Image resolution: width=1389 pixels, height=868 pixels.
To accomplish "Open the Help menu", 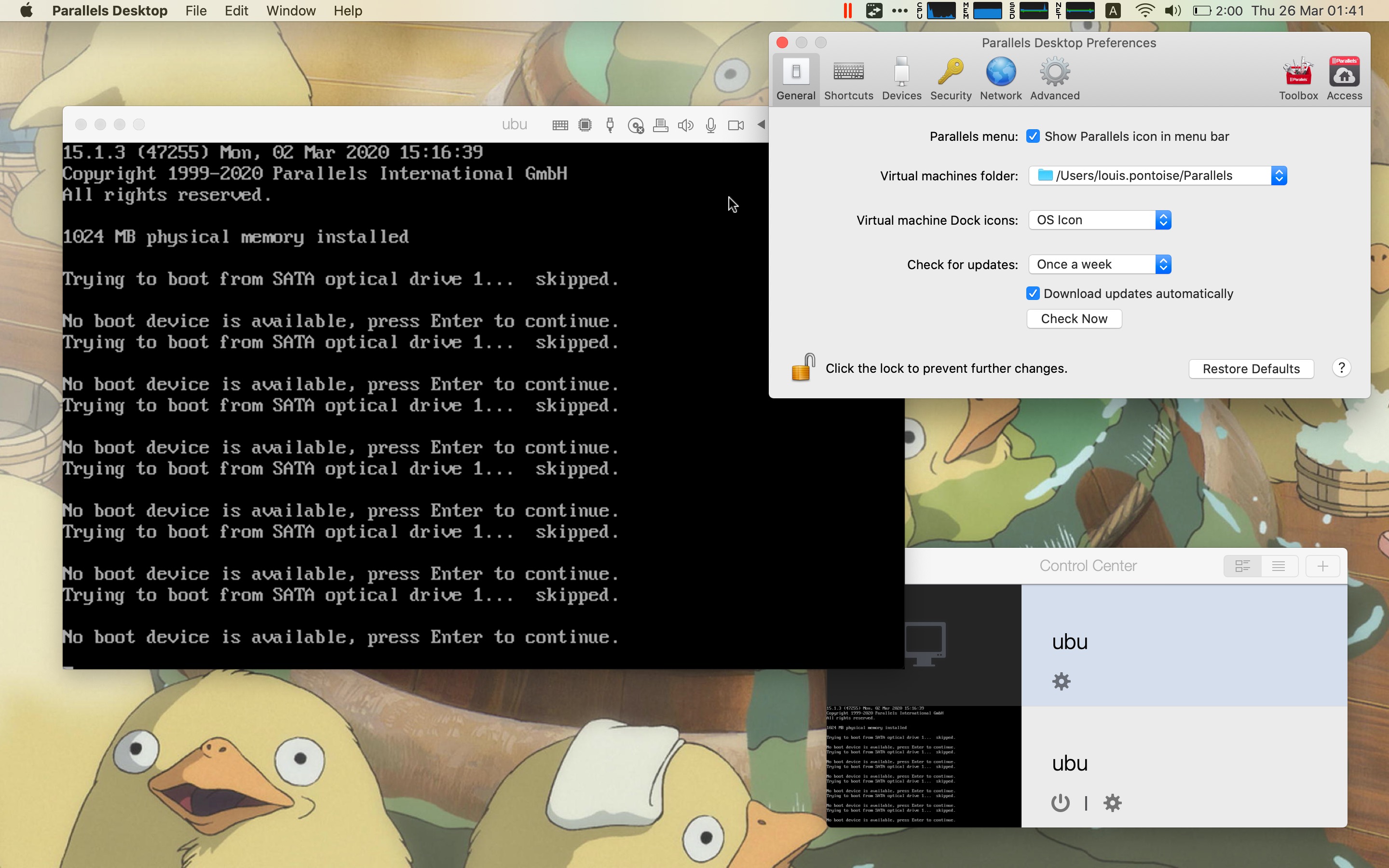I will coord(348,11).
